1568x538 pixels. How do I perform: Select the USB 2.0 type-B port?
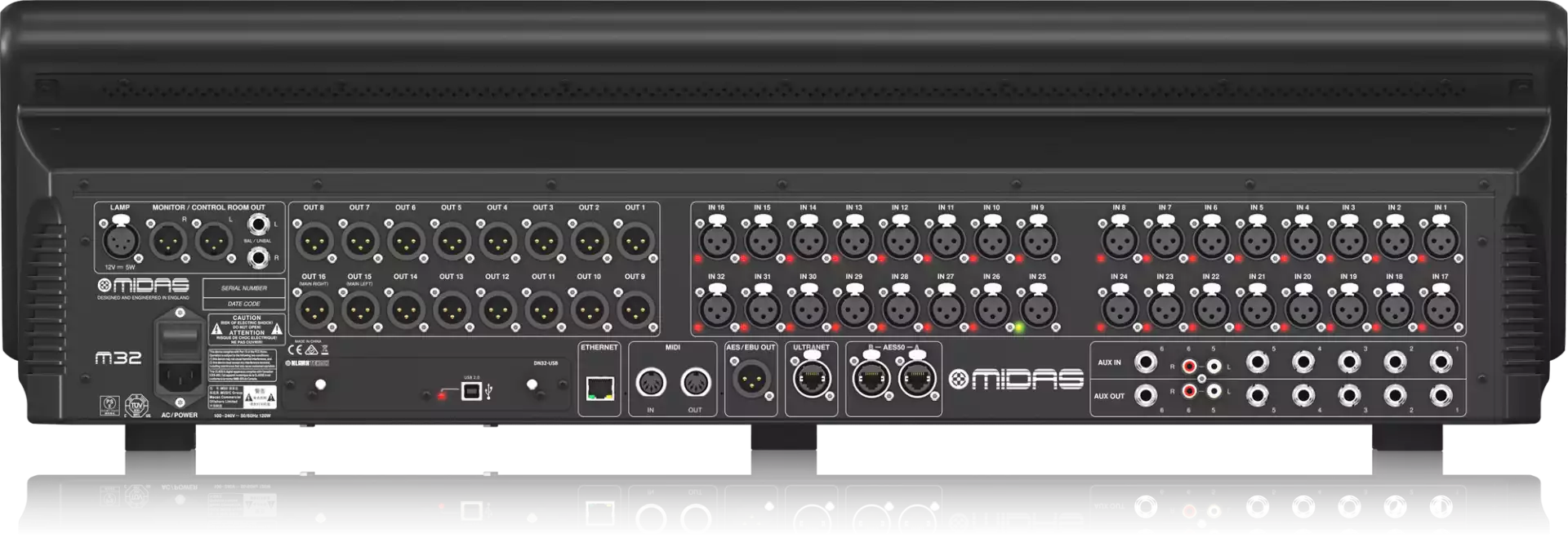pyautogui.click(x=471, y=392)
